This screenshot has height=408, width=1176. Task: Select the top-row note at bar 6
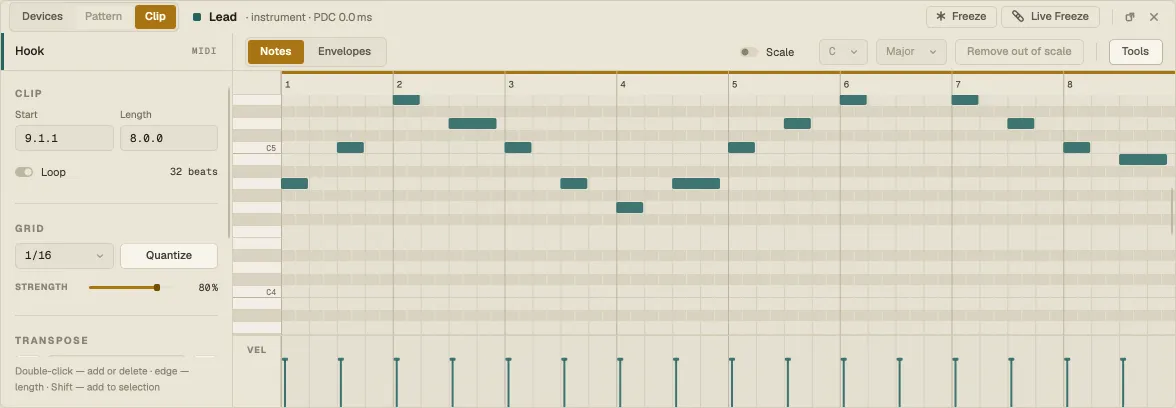pos(854,100)
